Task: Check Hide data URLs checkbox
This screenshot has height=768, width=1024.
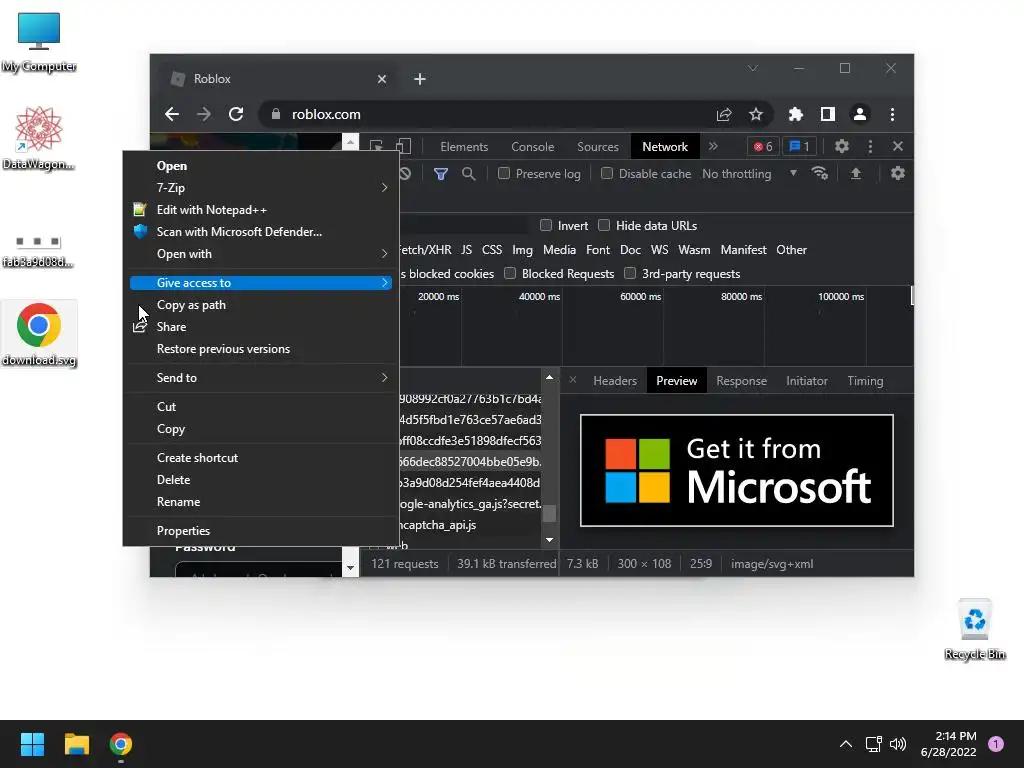Action: (604, 225)
